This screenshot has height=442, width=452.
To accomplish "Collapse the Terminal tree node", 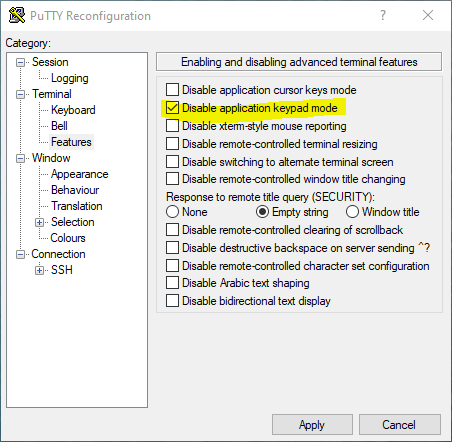I will coord(21,94).
